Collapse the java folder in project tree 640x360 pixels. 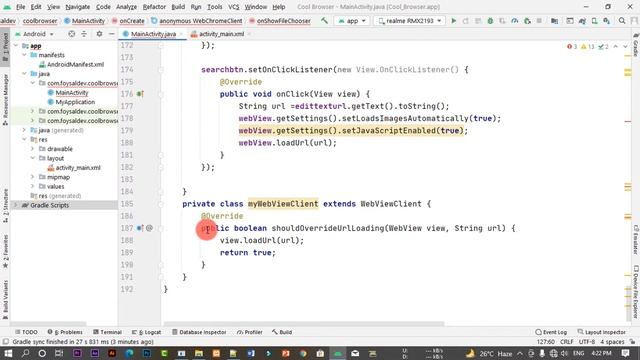24,73
